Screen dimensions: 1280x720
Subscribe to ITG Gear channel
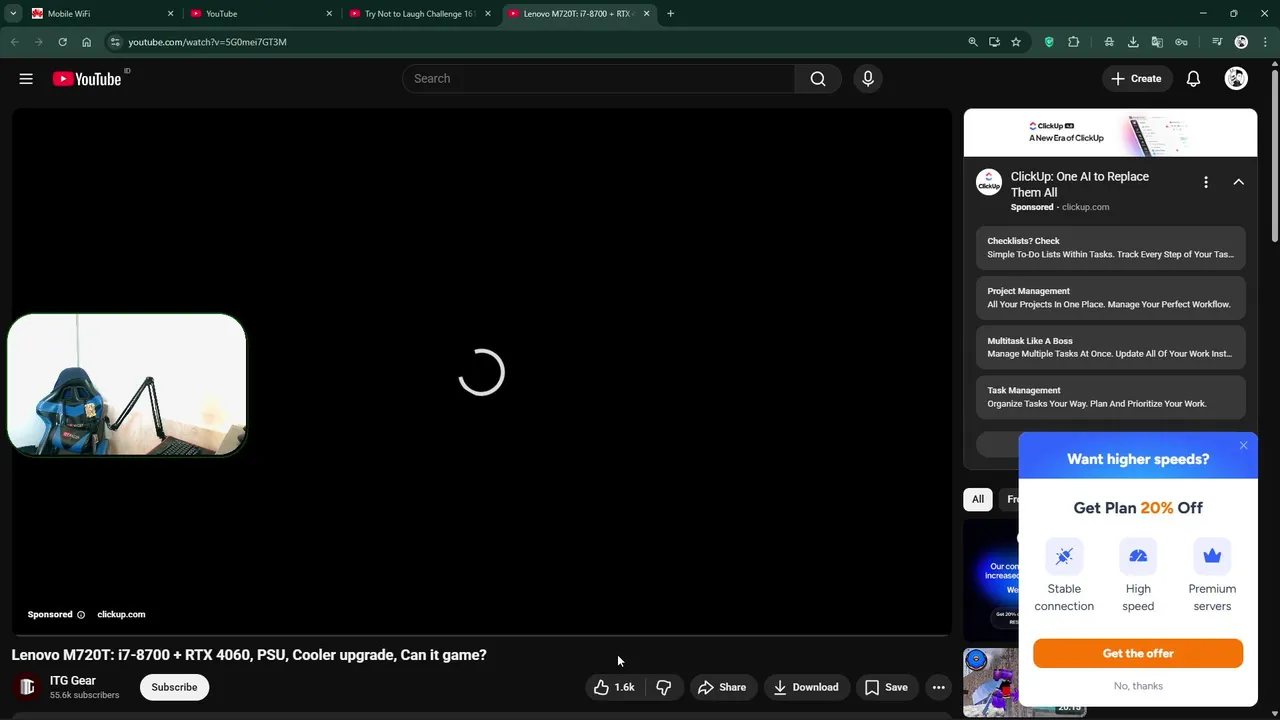174,687
